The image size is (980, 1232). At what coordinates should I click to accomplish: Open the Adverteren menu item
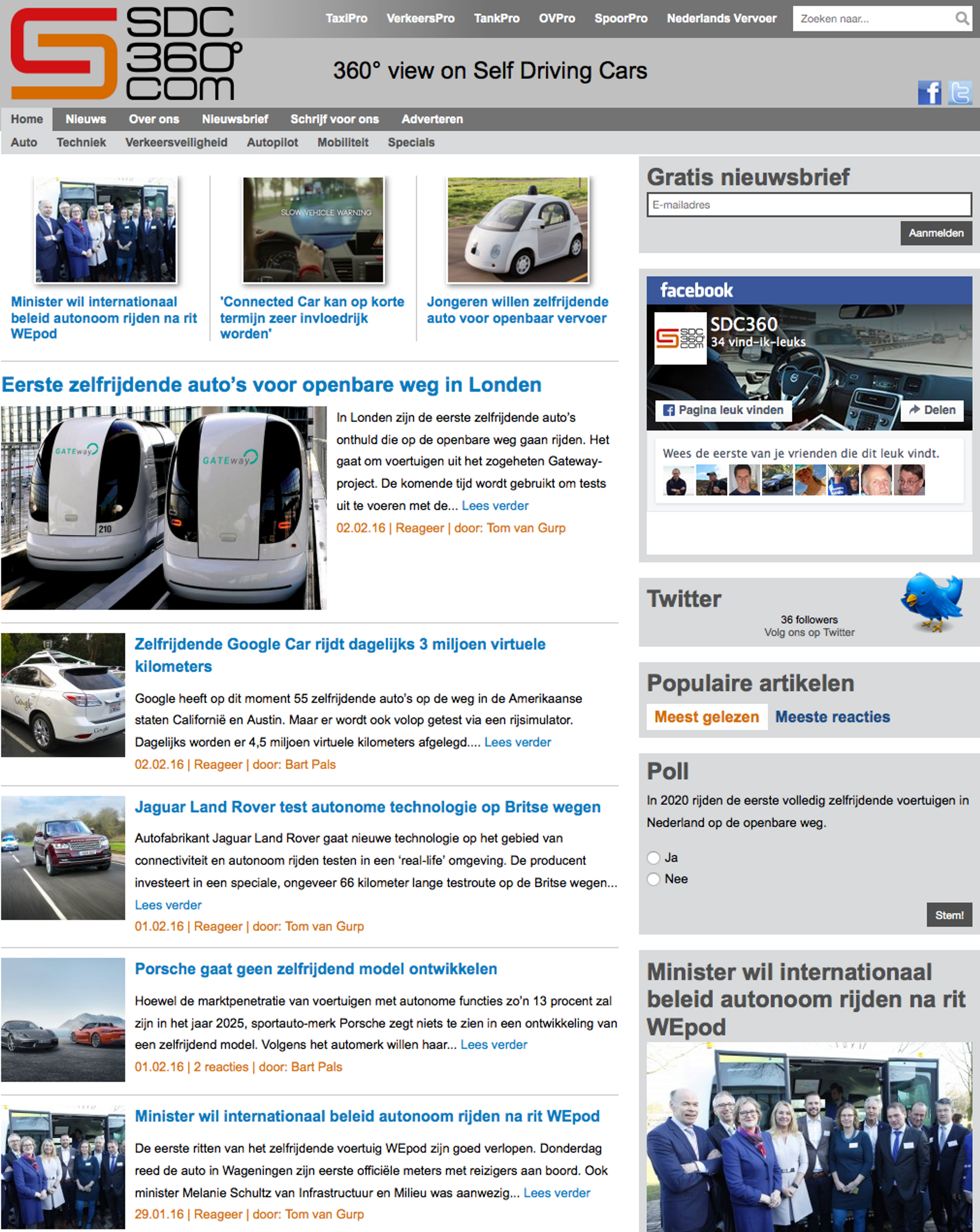432,119
